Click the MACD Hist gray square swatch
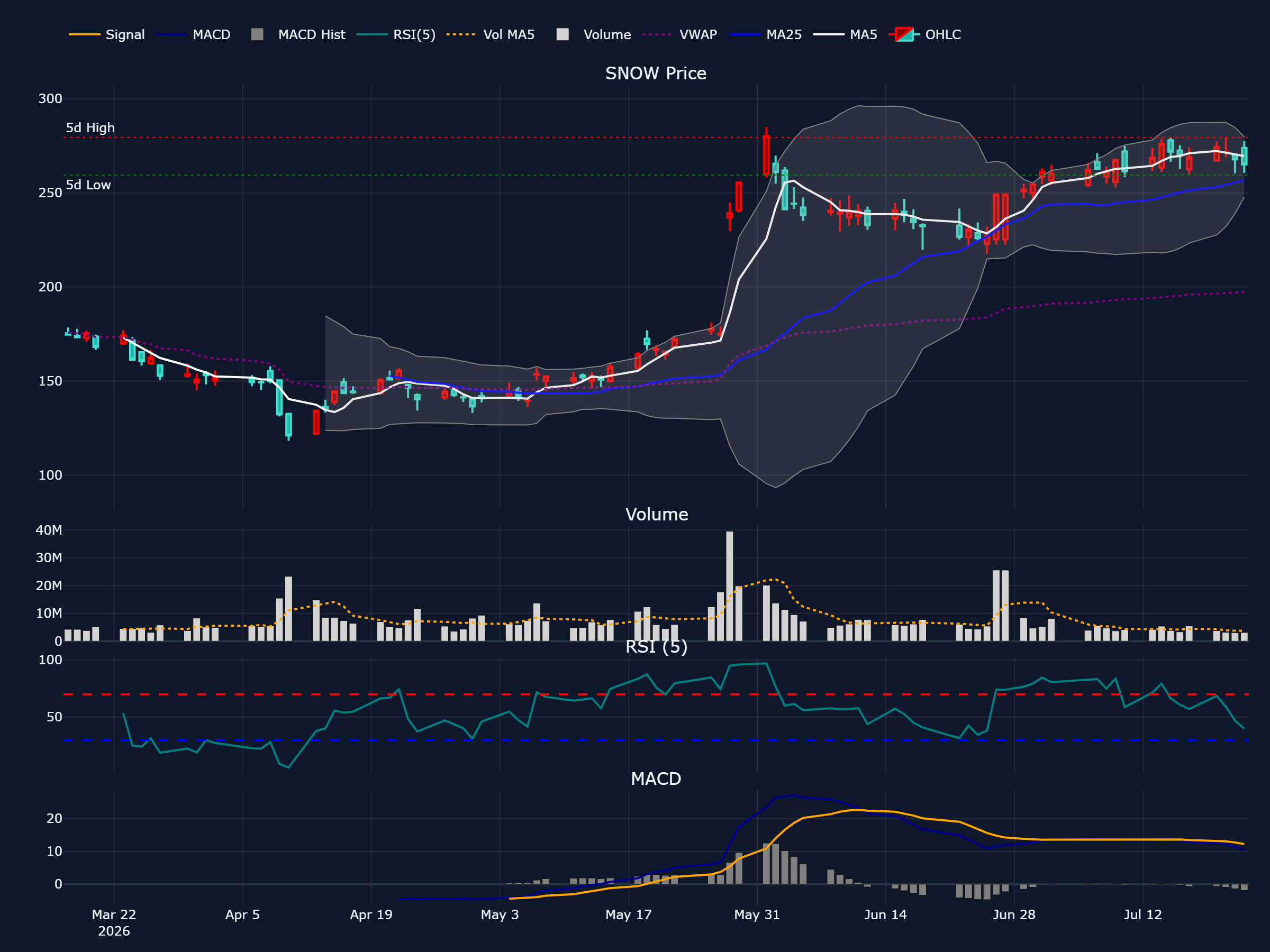1270x952 pixels. [257, 34]
